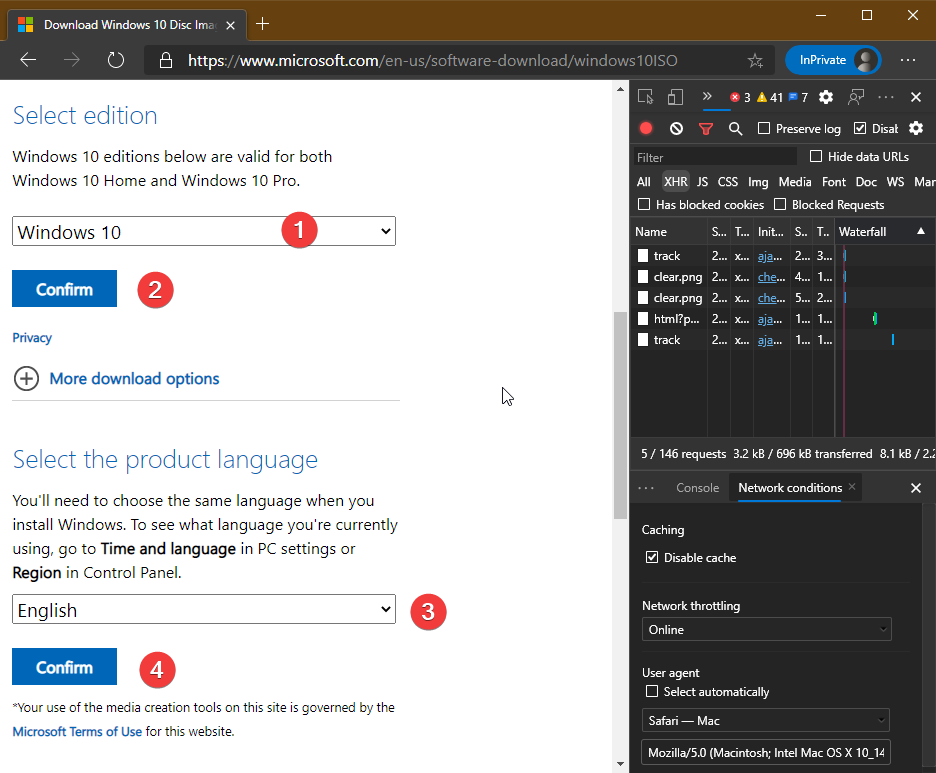936x773 pixels.
Task: Select the Media request type filter
Action: pyautogui.click(x=795, y=181)
